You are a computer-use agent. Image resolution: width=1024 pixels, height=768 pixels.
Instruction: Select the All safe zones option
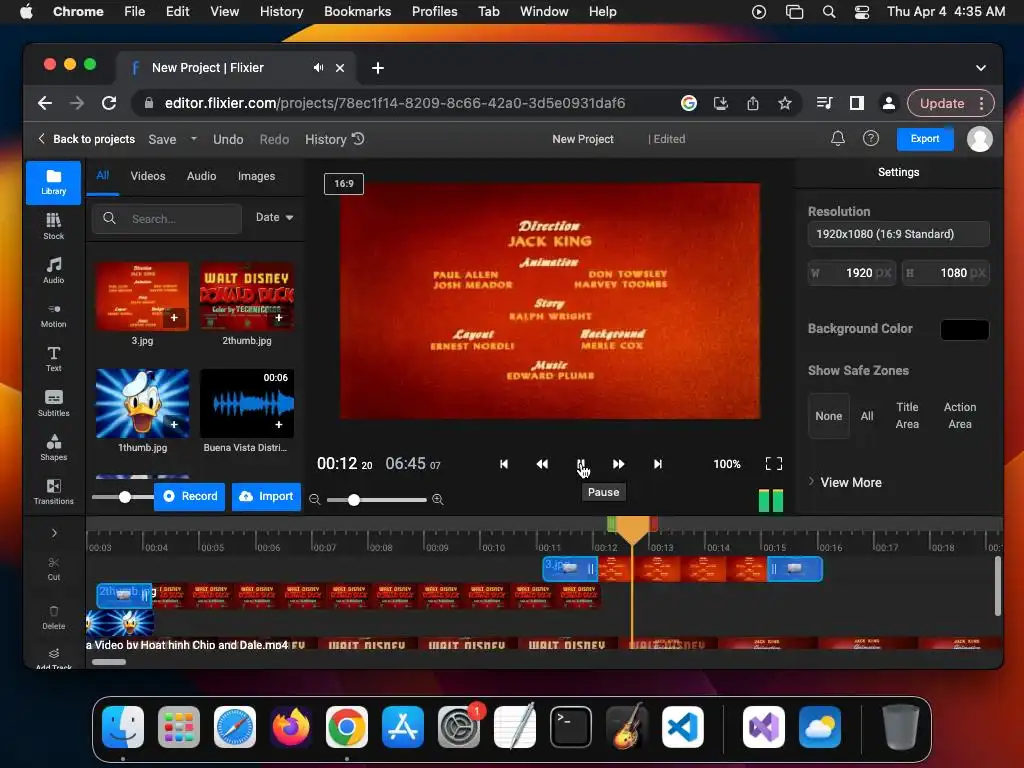coord(867,416)
